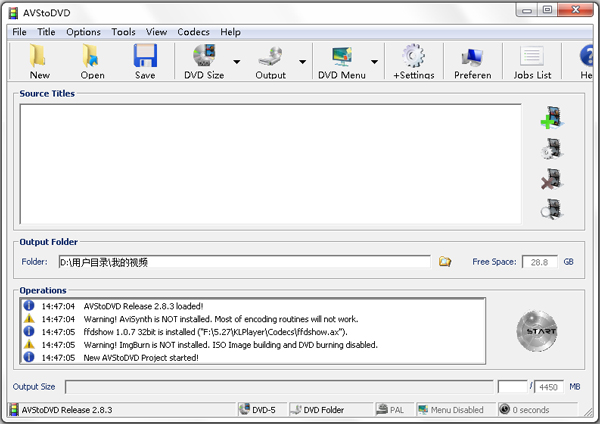The image size is (600, 424).
Task: Click the Free Space value field
Action: (x=540, y=262)
